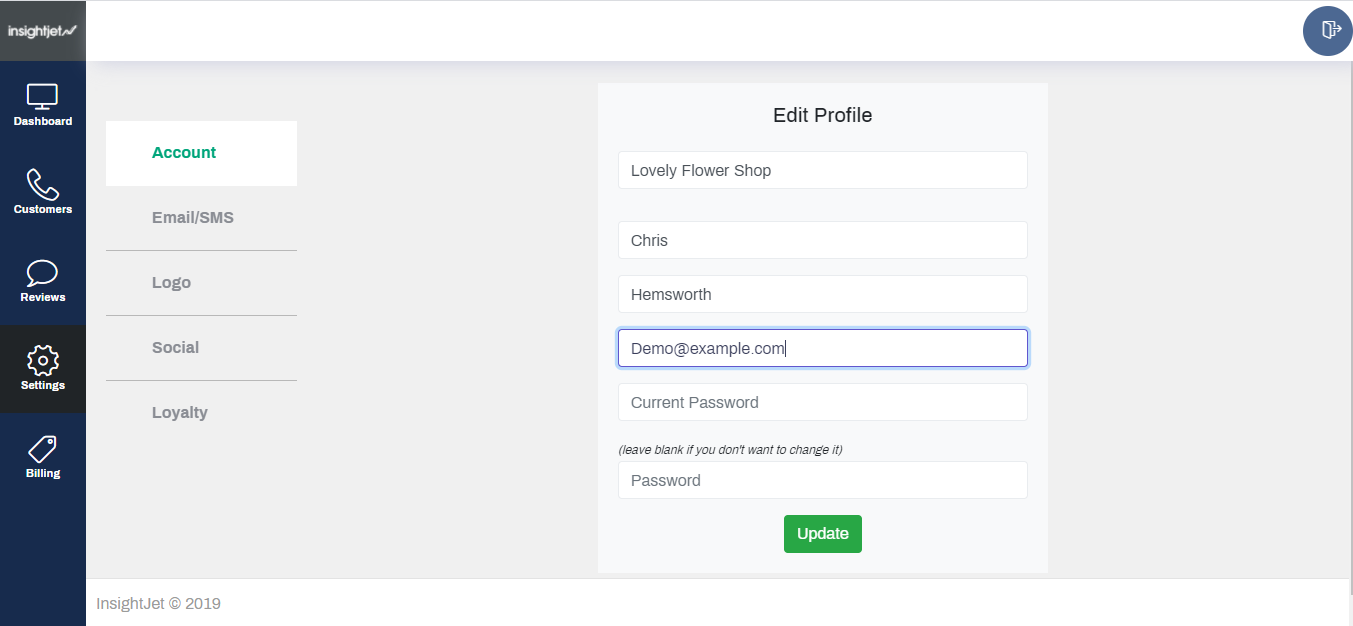
Task: Click the InsightJet logo
Action: 42,31
